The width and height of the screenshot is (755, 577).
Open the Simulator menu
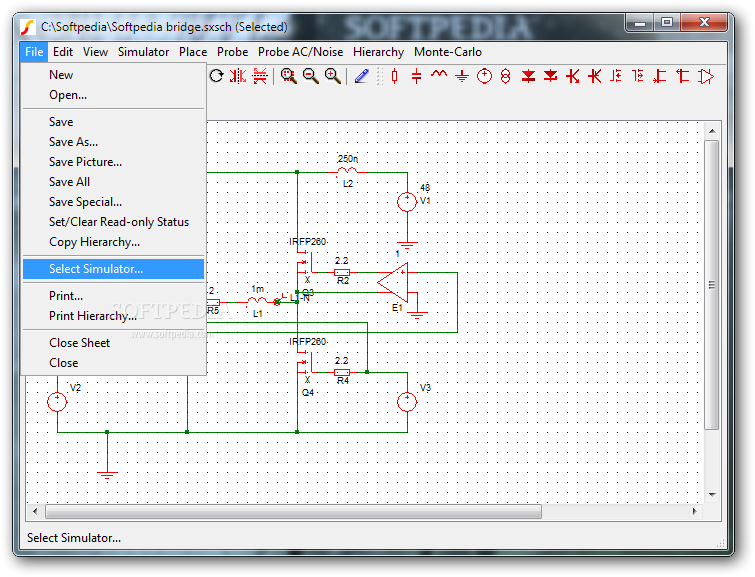click(143, 52)
